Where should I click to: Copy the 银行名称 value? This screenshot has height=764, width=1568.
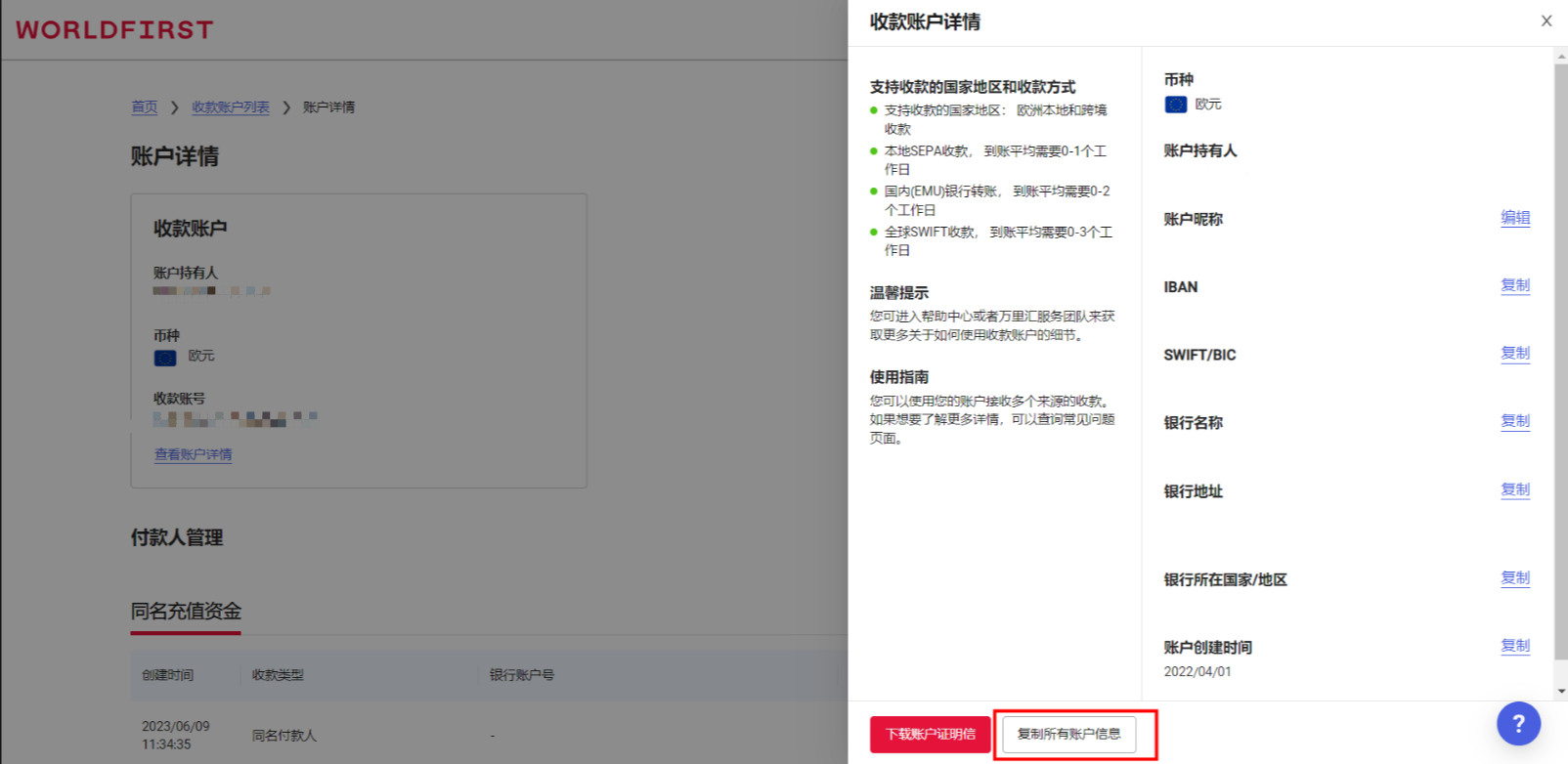pos(1515,421)
